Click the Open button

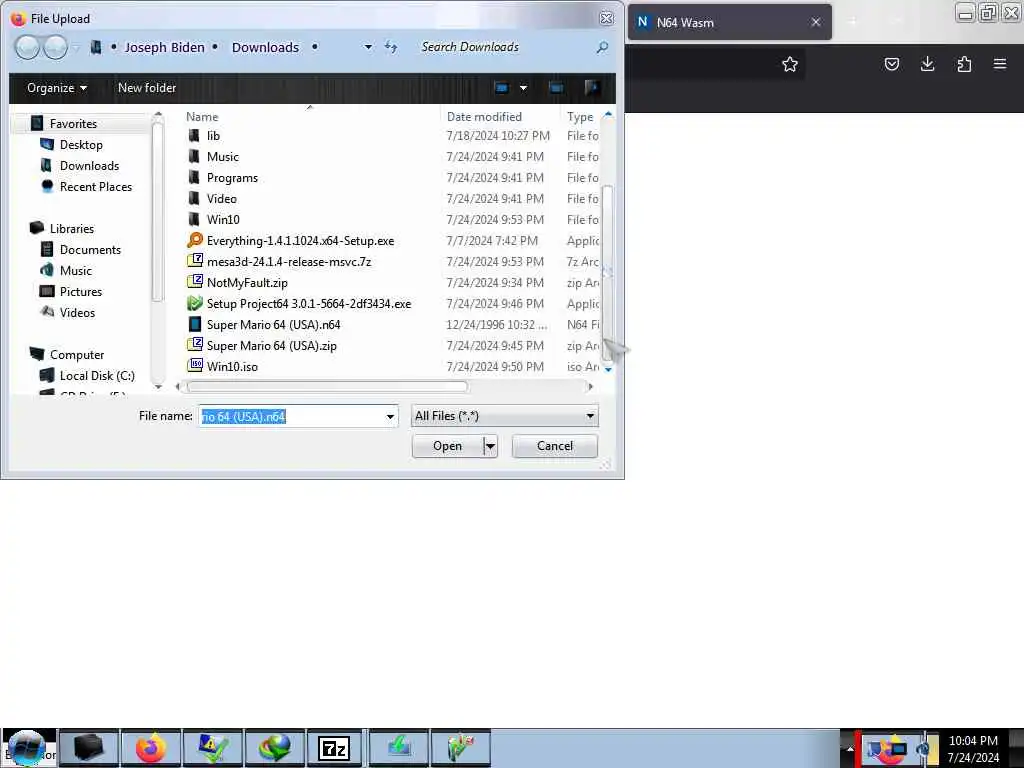pyautogui.click(x=447, y=446)
